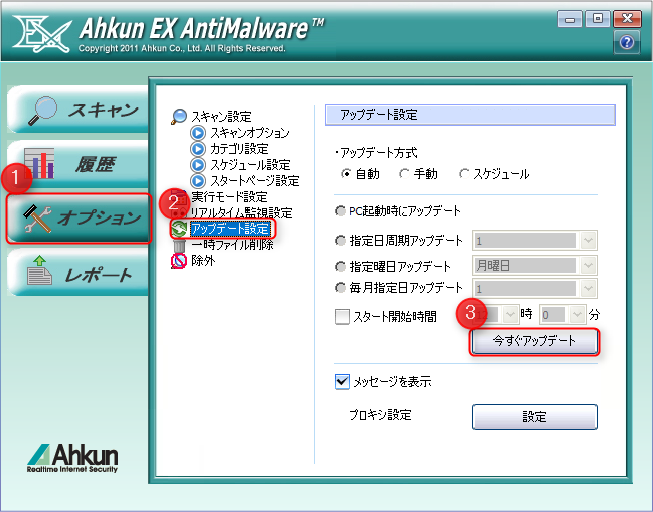
Task: Select the スケジュール update method radio
Action: 464,174
